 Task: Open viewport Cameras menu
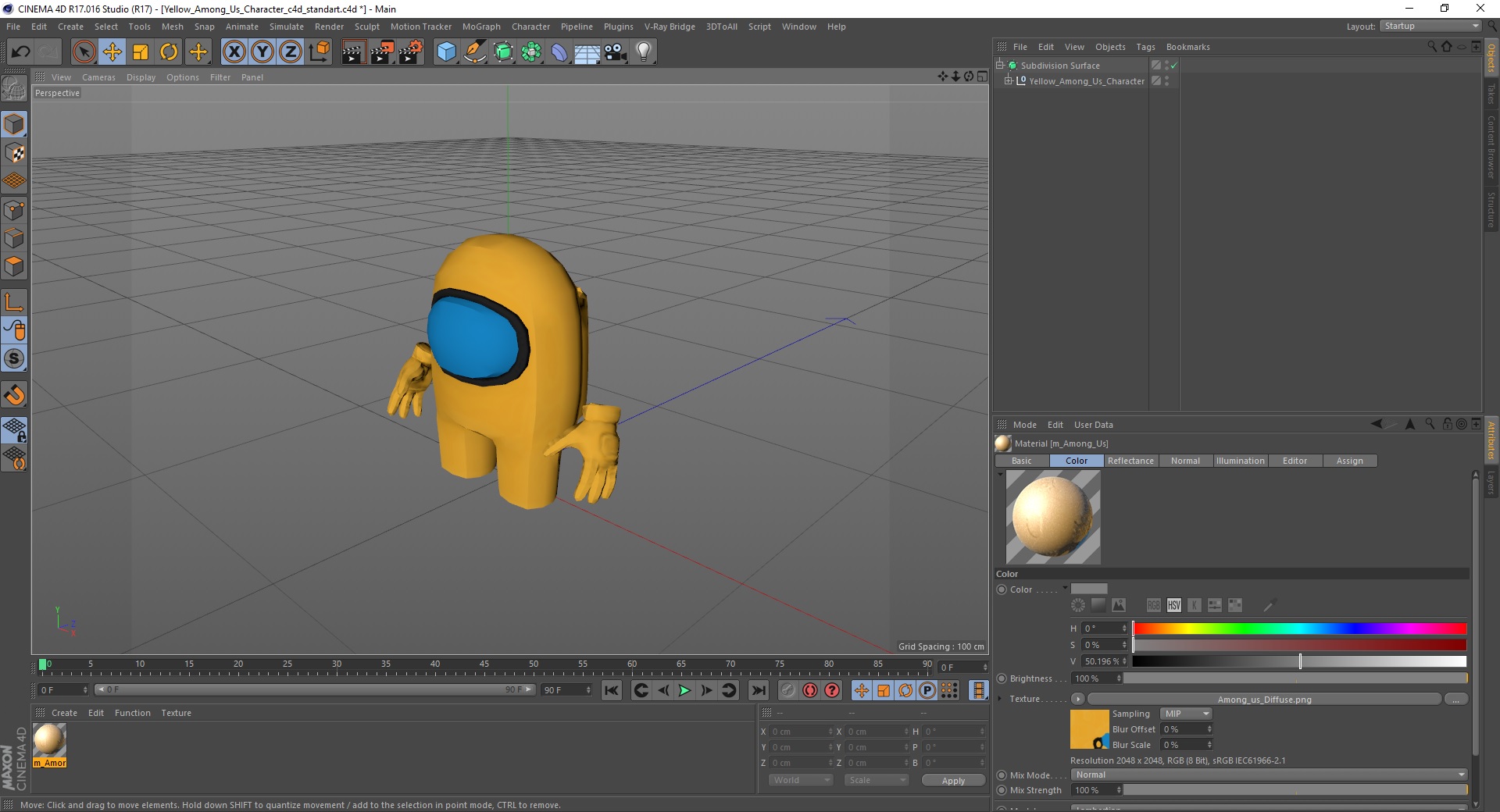tap(98, 77)
